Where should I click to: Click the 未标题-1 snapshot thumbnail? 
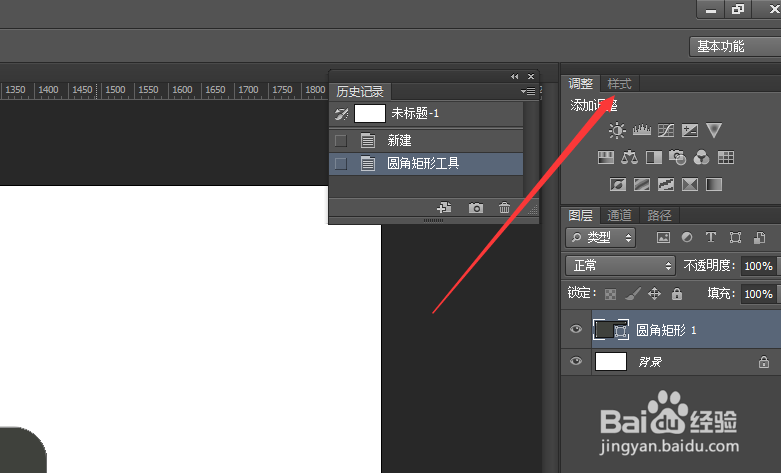point(370,114)
